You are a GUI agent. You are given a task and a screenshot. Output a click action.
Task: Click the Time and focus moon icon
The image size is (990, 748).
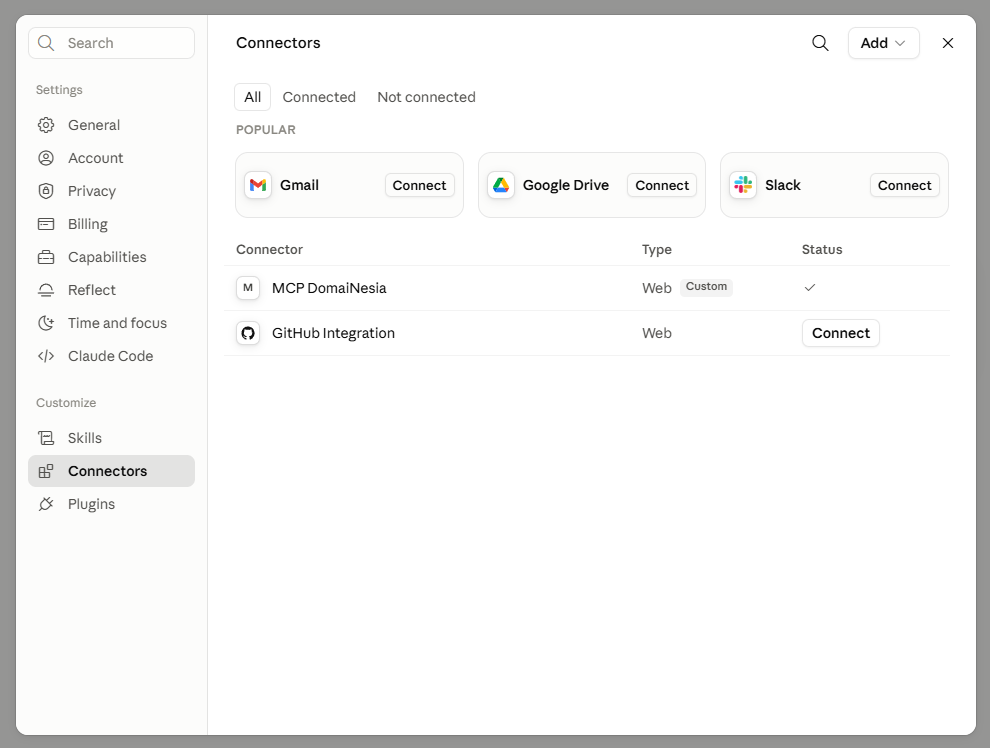point(46,323)
